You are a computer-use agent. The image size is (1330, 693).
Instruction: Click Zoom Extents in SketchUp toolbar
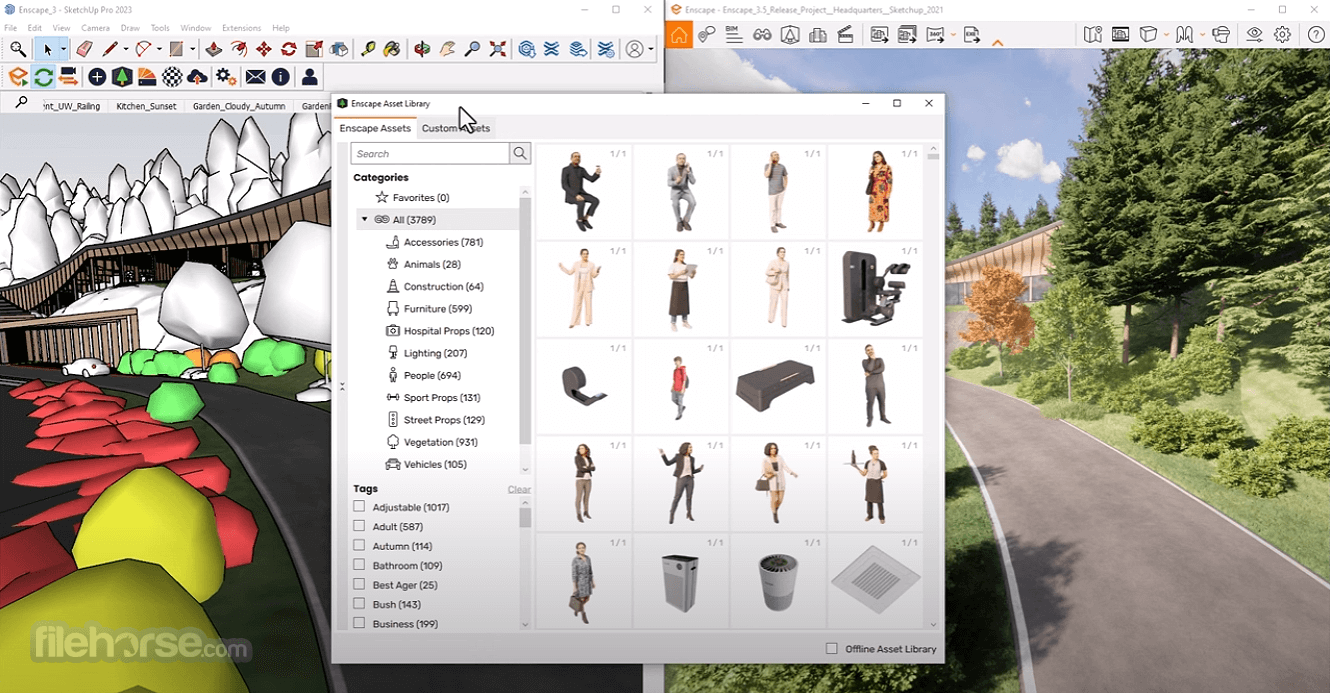coord(498,49)
